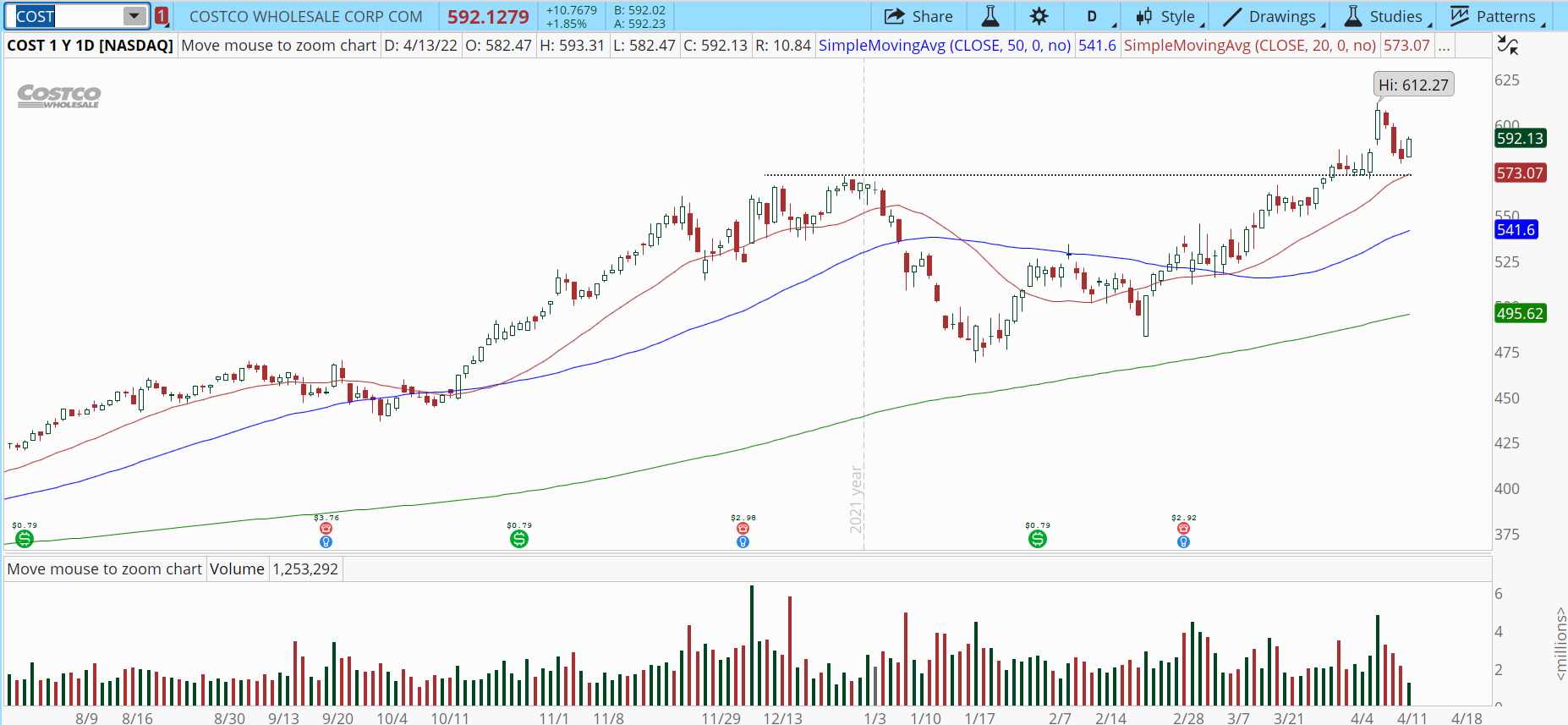Open the flask icon beside Share
Image resolution: width=1568 pixels, height=725 pixels.
[x=990, y=16]
